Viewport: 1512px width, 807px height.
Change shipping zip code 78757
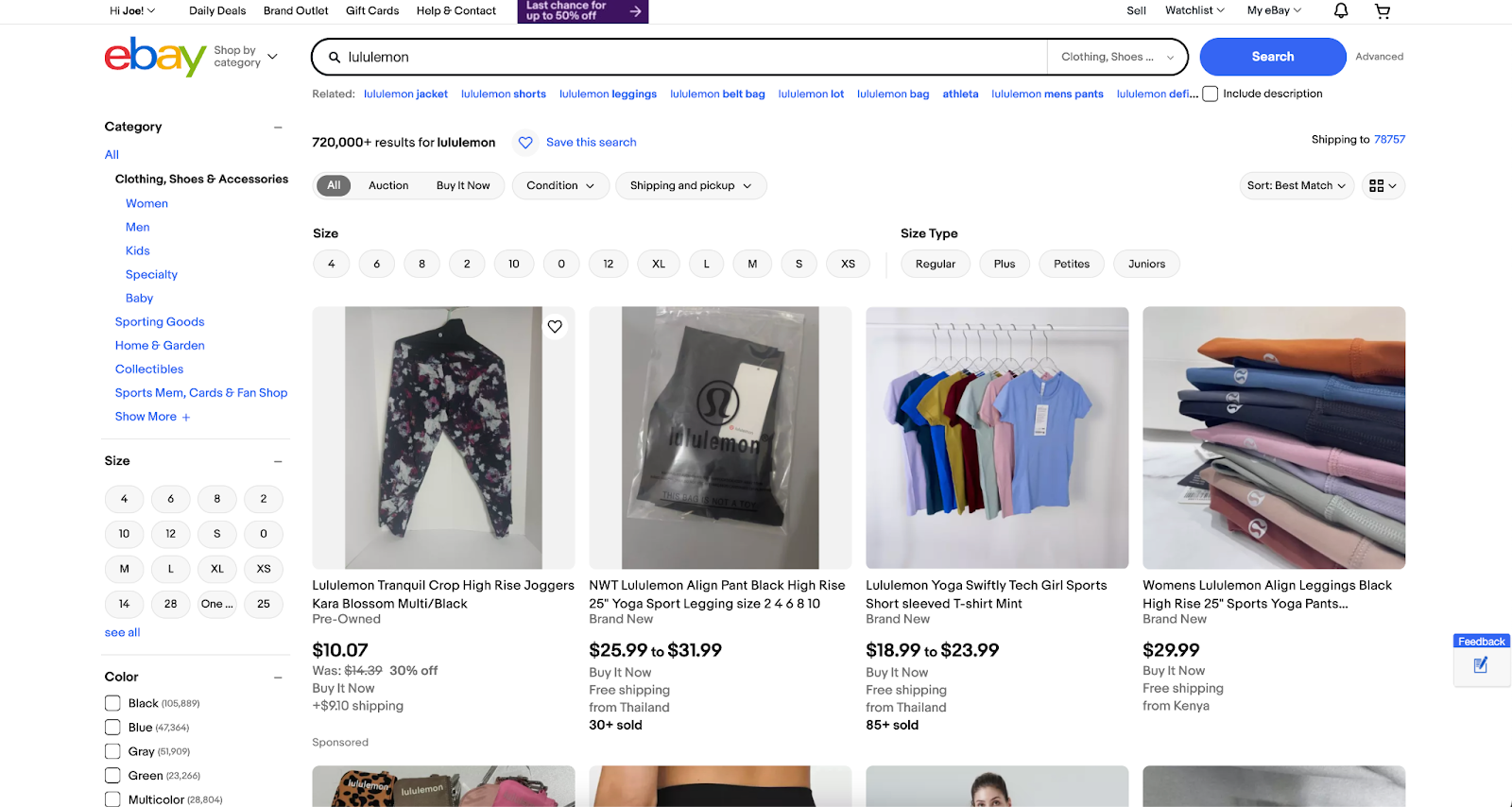click(1389, 140)
